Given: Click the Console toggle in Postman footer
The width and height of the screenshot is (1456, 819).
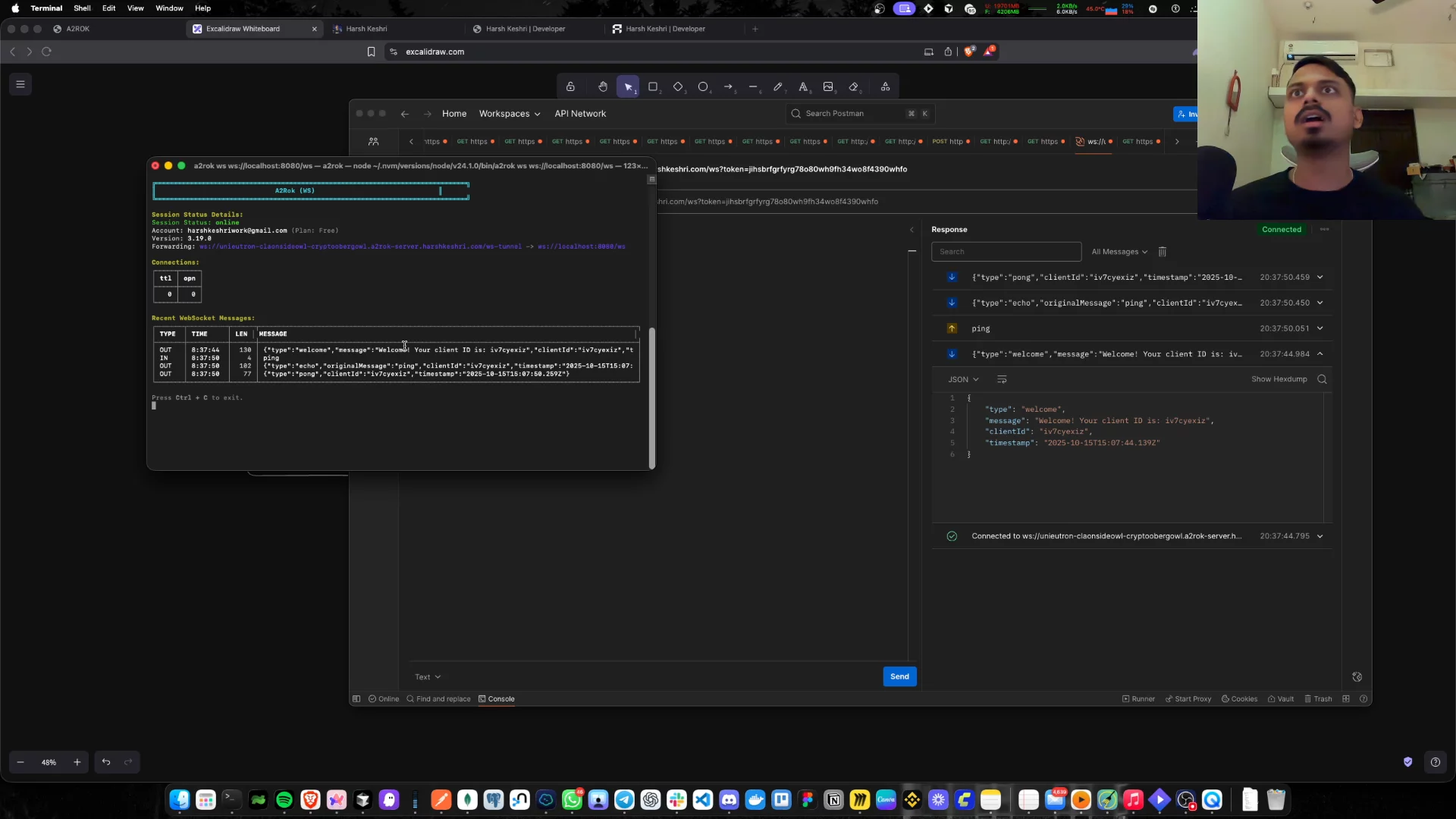Looking at the screenshot, I should click(497, 699).
